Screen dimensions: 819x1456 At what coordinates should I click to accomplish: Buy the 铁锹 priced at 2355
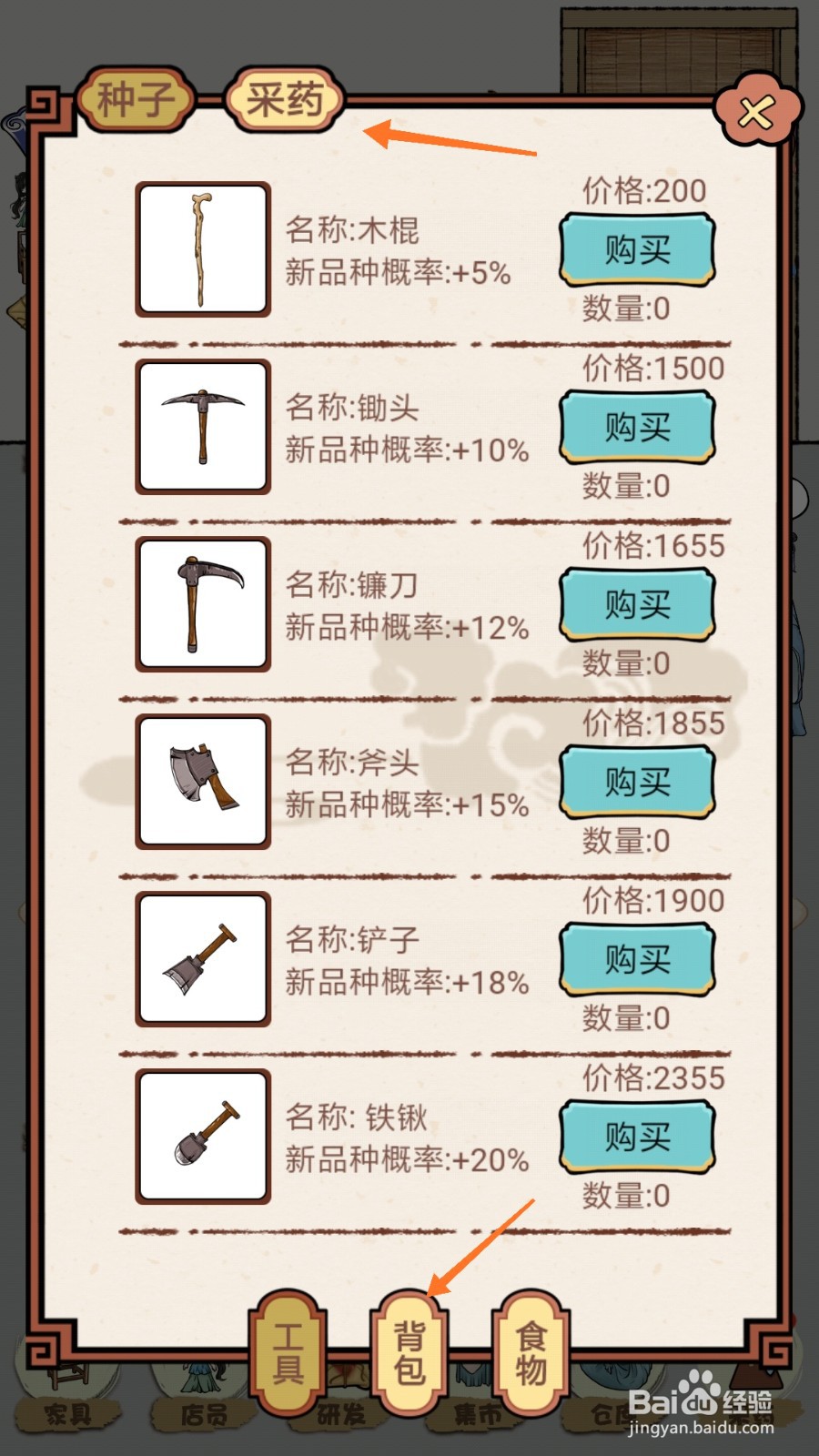point(636,1137)
